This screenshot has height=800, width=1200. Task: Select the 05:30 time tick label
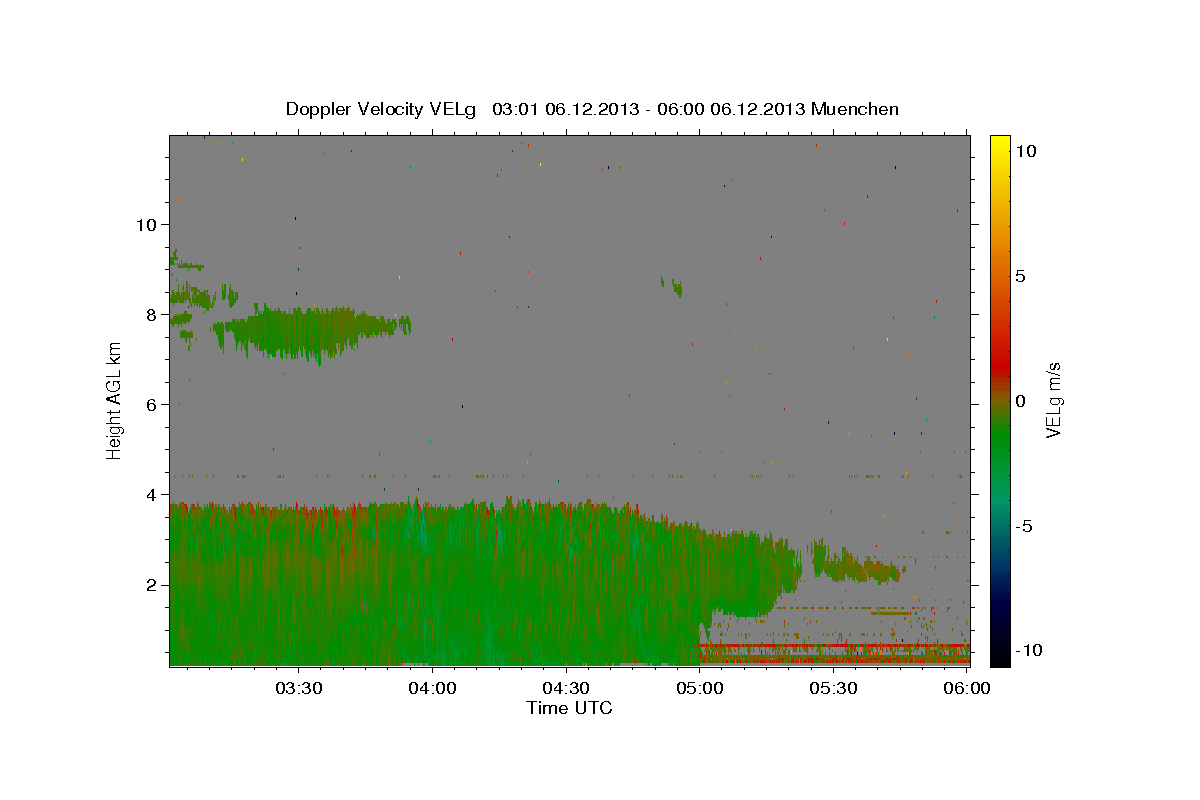point(834,688)
